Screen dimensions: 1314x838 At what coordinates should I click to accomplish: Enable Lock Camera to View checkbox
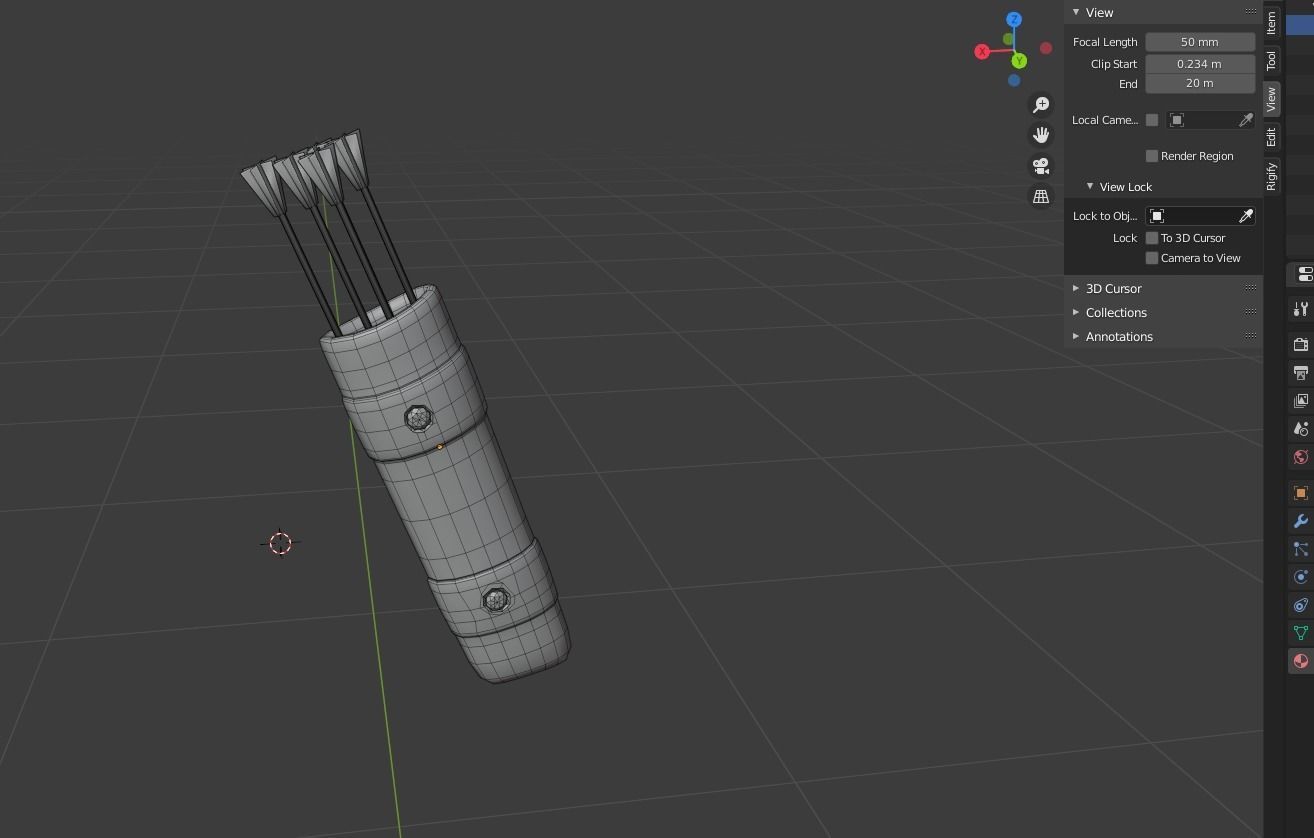[1152, 258]
